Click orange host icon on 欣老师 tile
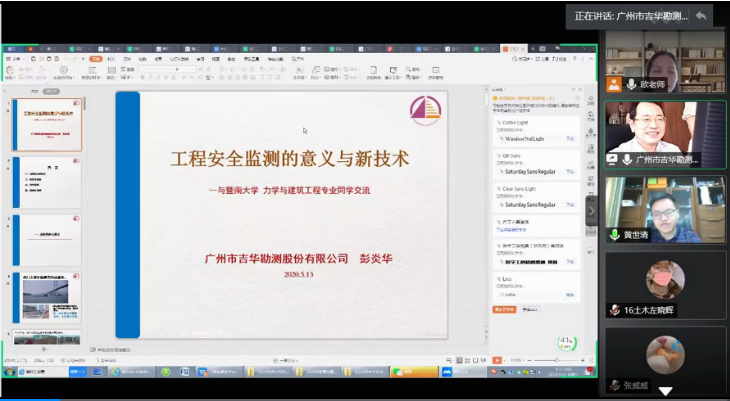This screenshot has width=730, height=401. 614,84
